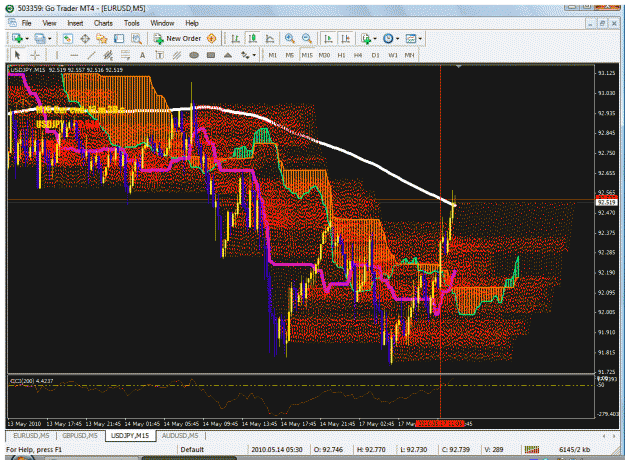Image resolution: width=625 pixels, height=460 pixels.
Task: Set timeframe to W1
Action: click(393, 55)
